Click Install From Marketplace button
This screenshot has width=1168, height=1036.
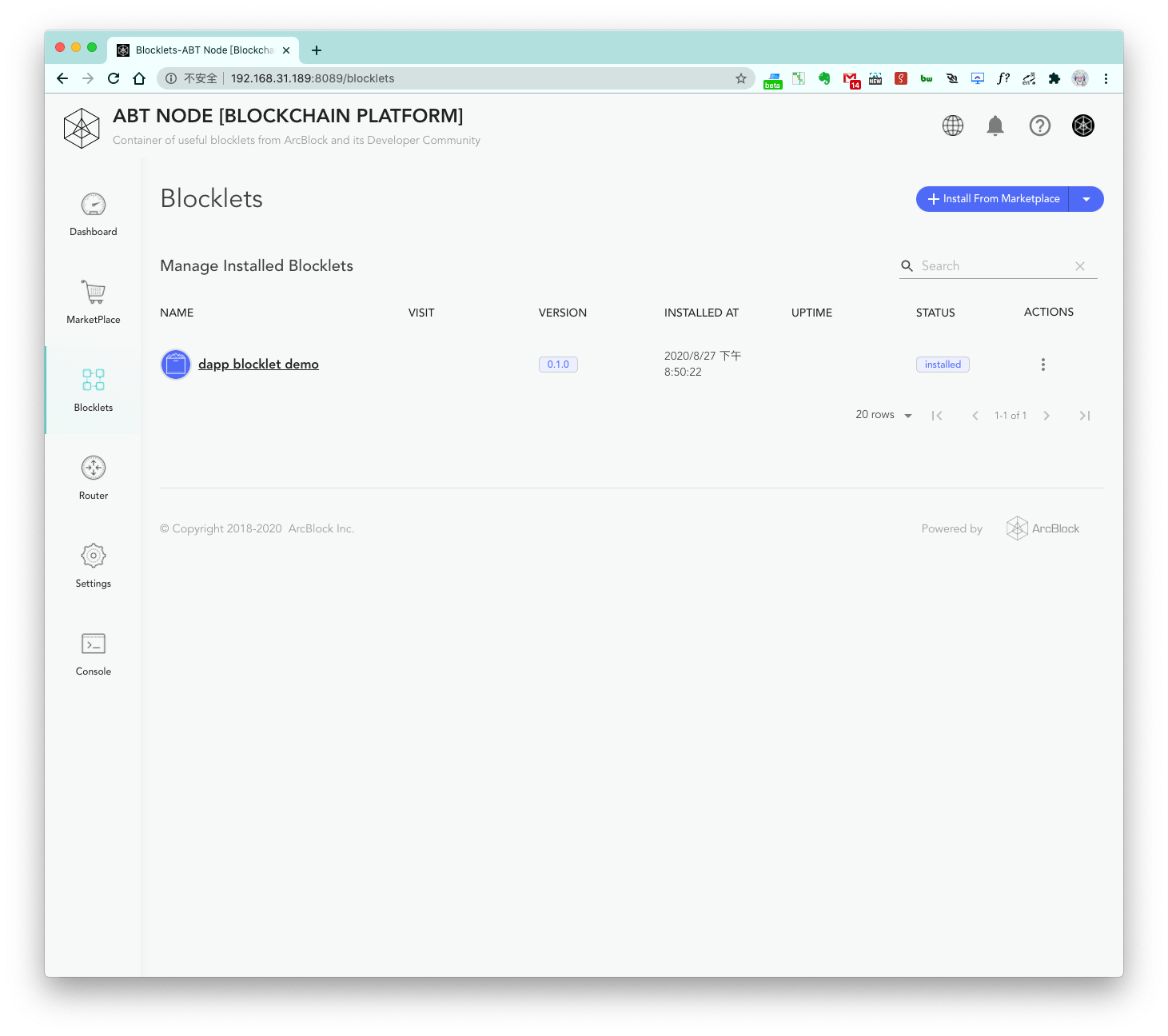tap(993, 199)
